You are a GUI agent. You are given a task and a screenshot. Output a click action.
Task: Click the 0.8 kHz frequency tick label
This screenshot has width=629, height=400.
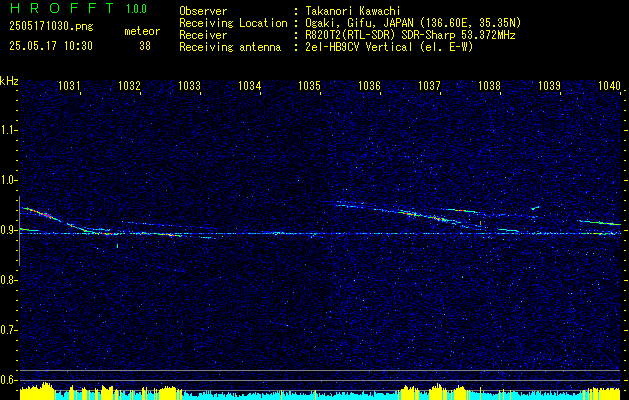click(x=8, y=280)
